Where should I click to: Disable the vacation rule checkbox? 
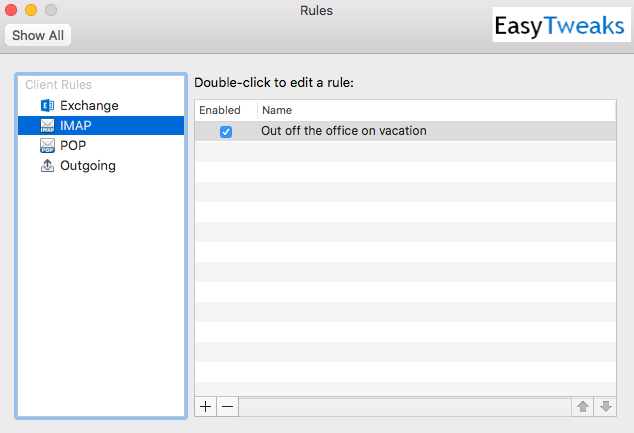coord(226,131)
